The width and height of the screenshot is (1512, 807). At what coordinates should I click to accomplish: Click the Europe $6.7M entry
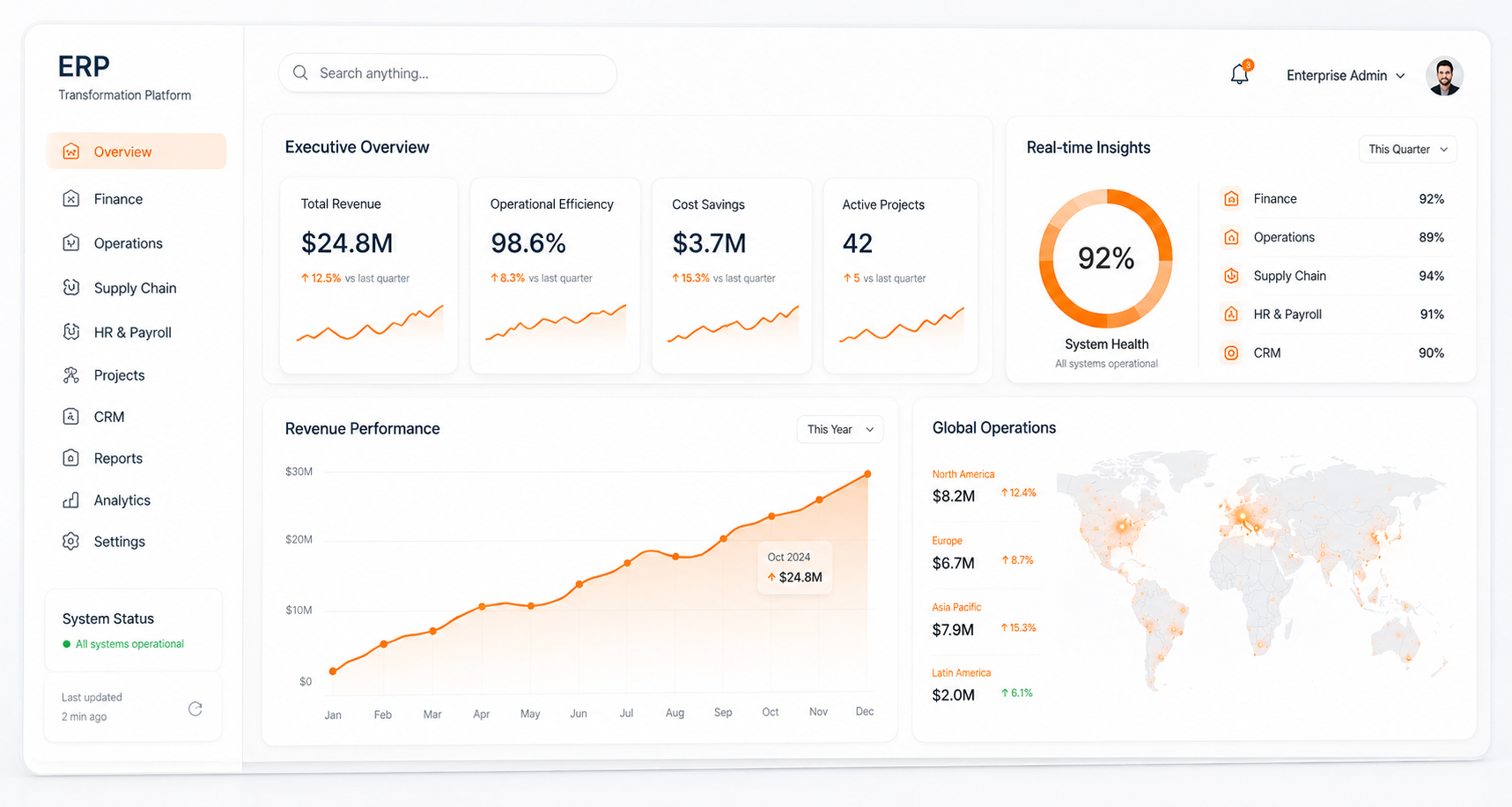(x=985, y=553)
